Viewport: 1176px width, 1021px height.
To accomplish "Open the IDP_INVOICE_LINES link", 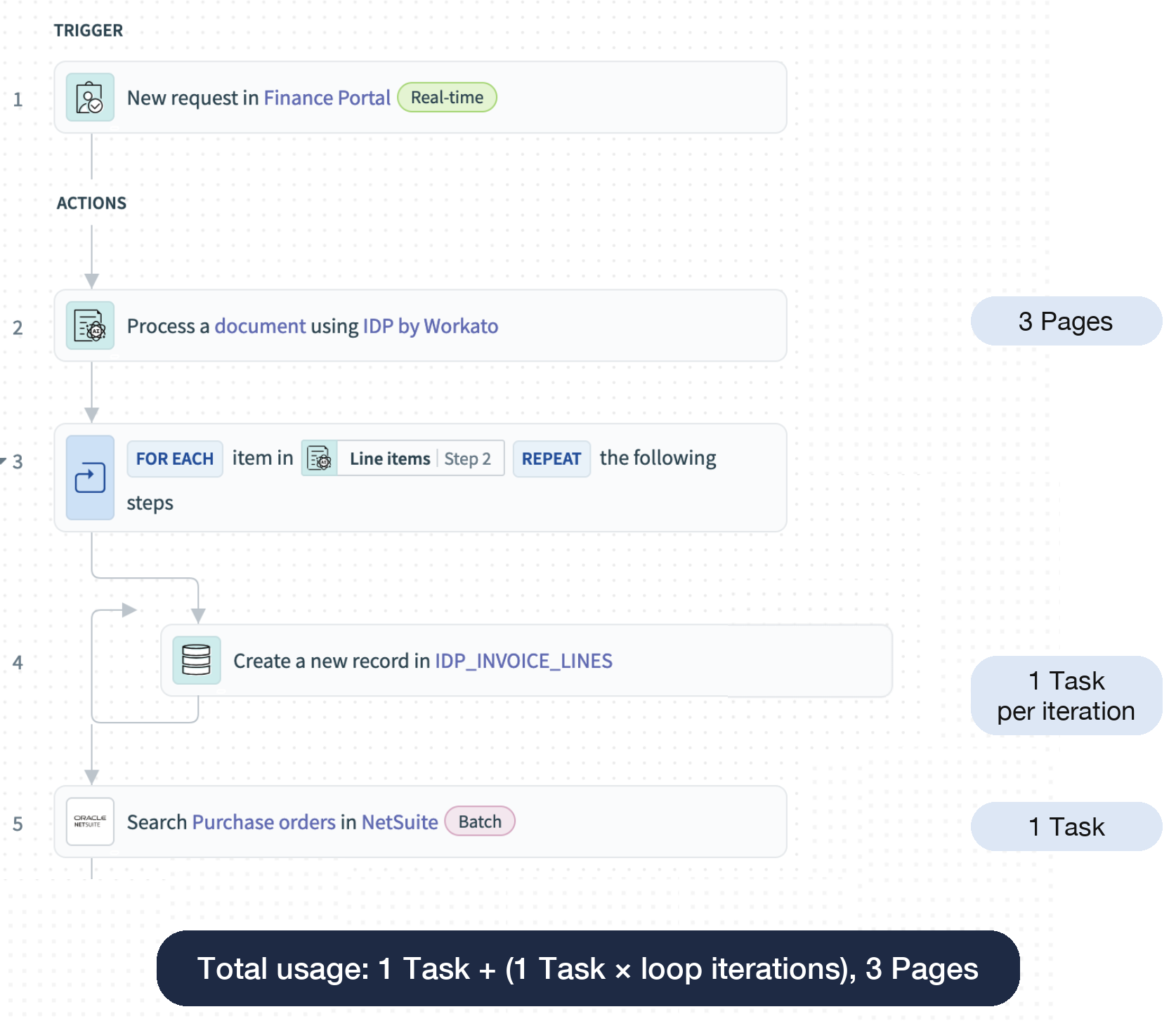I will point(523,661).
